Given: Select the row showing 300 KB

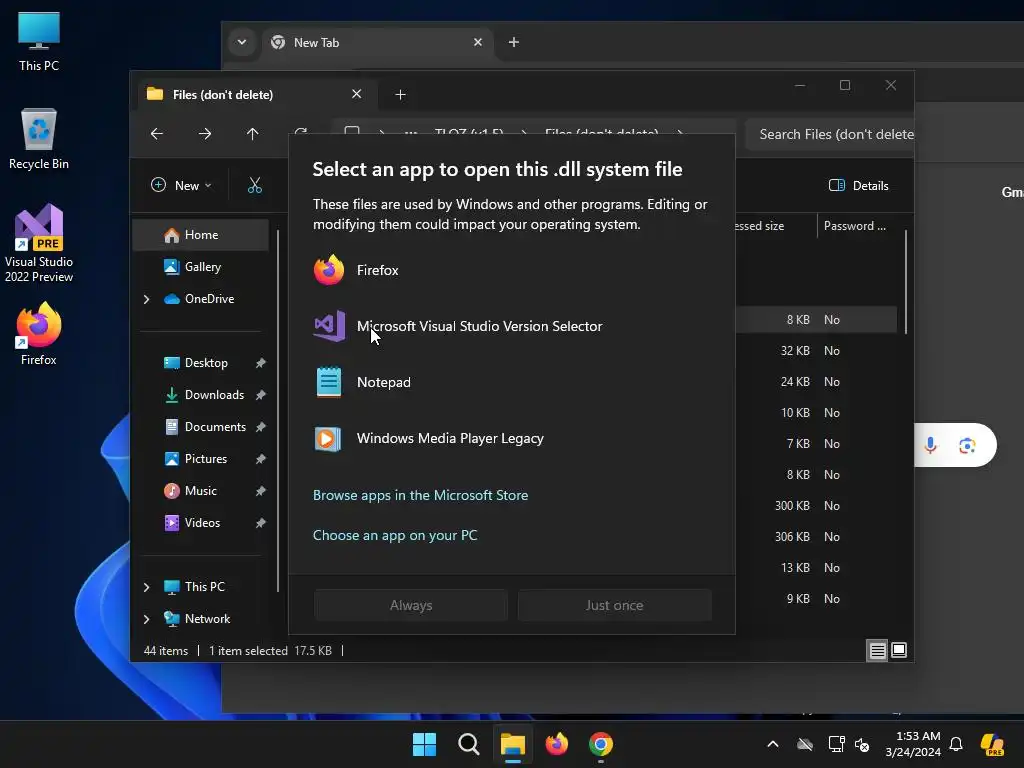Looking at the screenshot, I should point(816,506).
